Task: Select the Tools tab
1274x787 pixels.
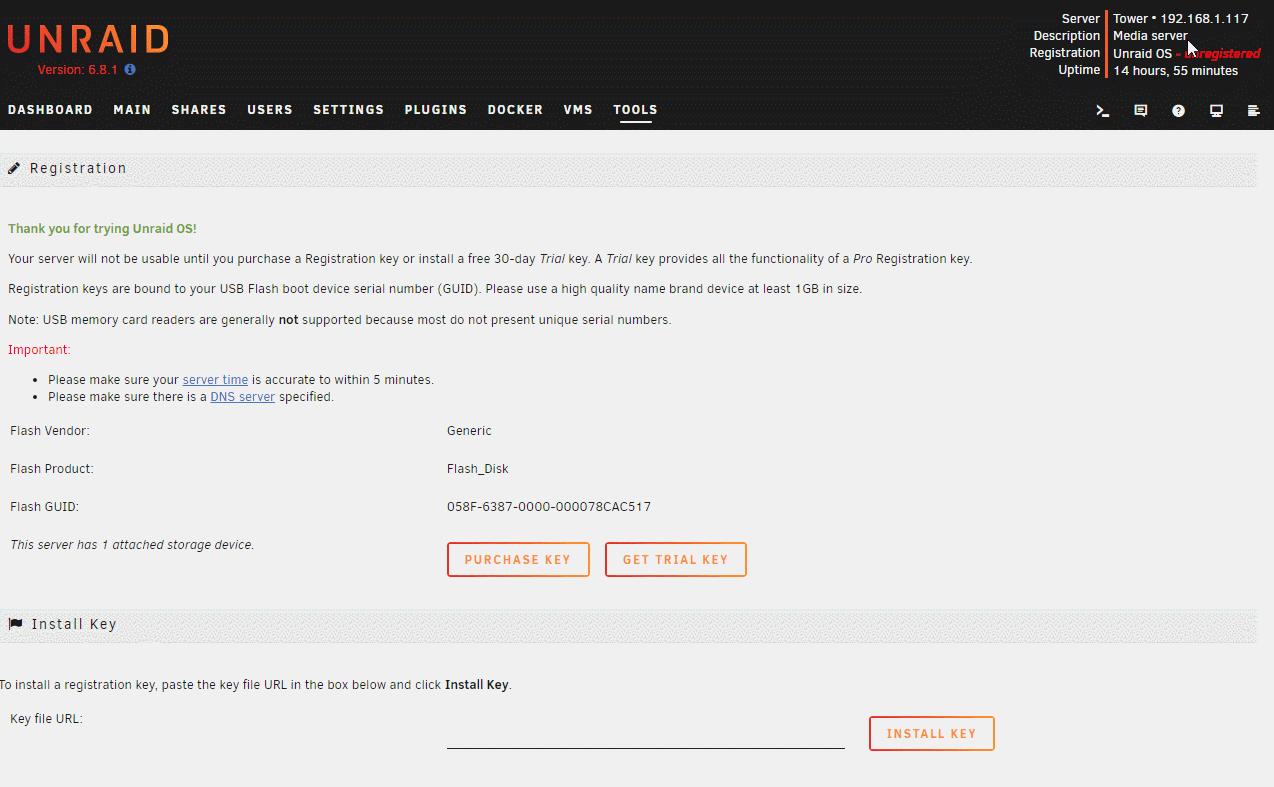Action: (635, 110)
